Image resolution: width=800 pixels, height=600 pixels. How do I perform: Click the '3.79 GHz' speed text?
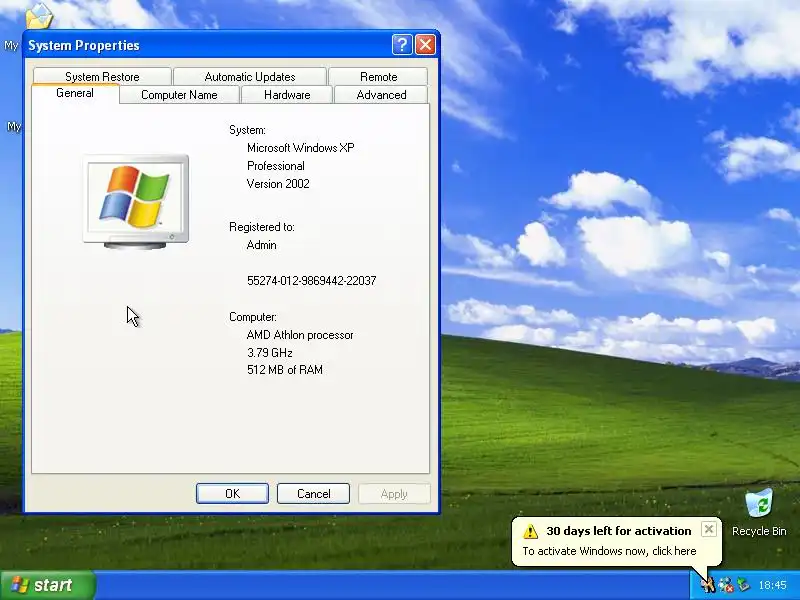point(270,353)
